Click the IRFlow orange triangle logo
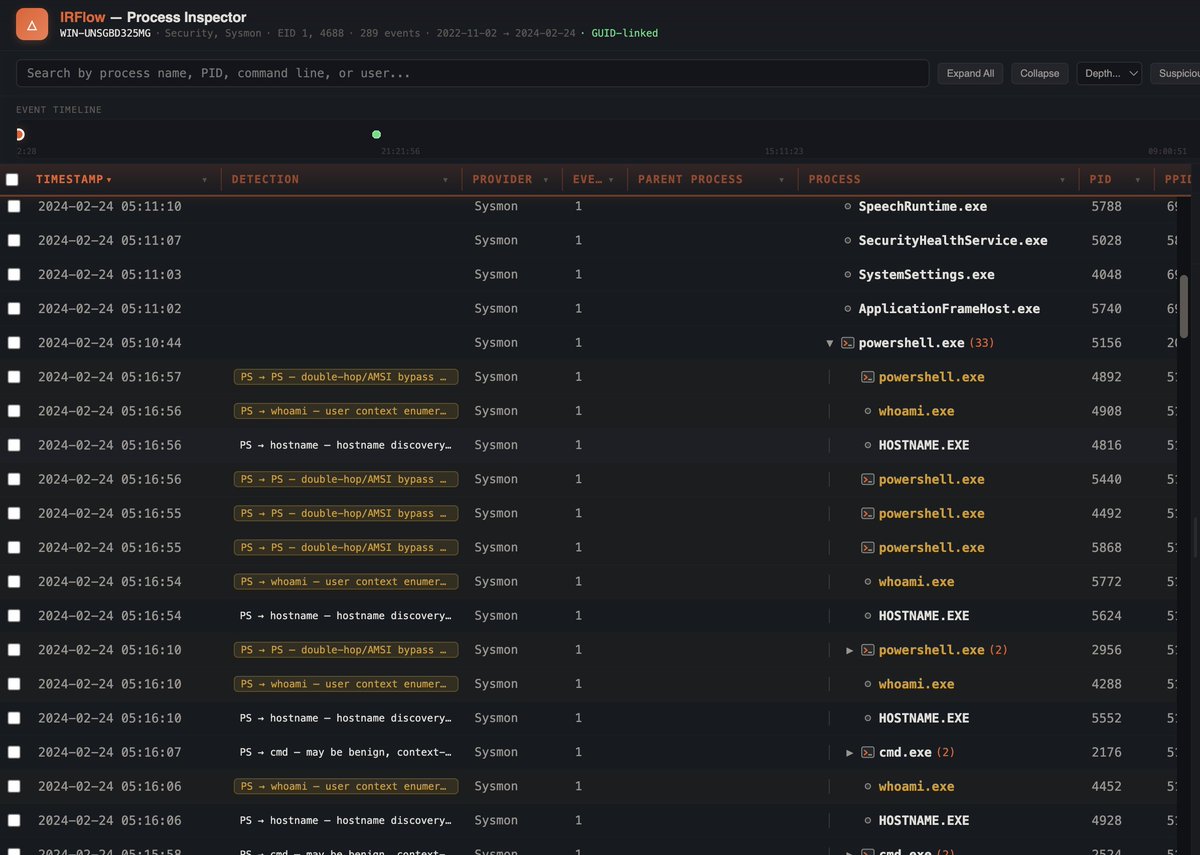The height and width of the screenshot is (855, 1200). coord(32,24)
